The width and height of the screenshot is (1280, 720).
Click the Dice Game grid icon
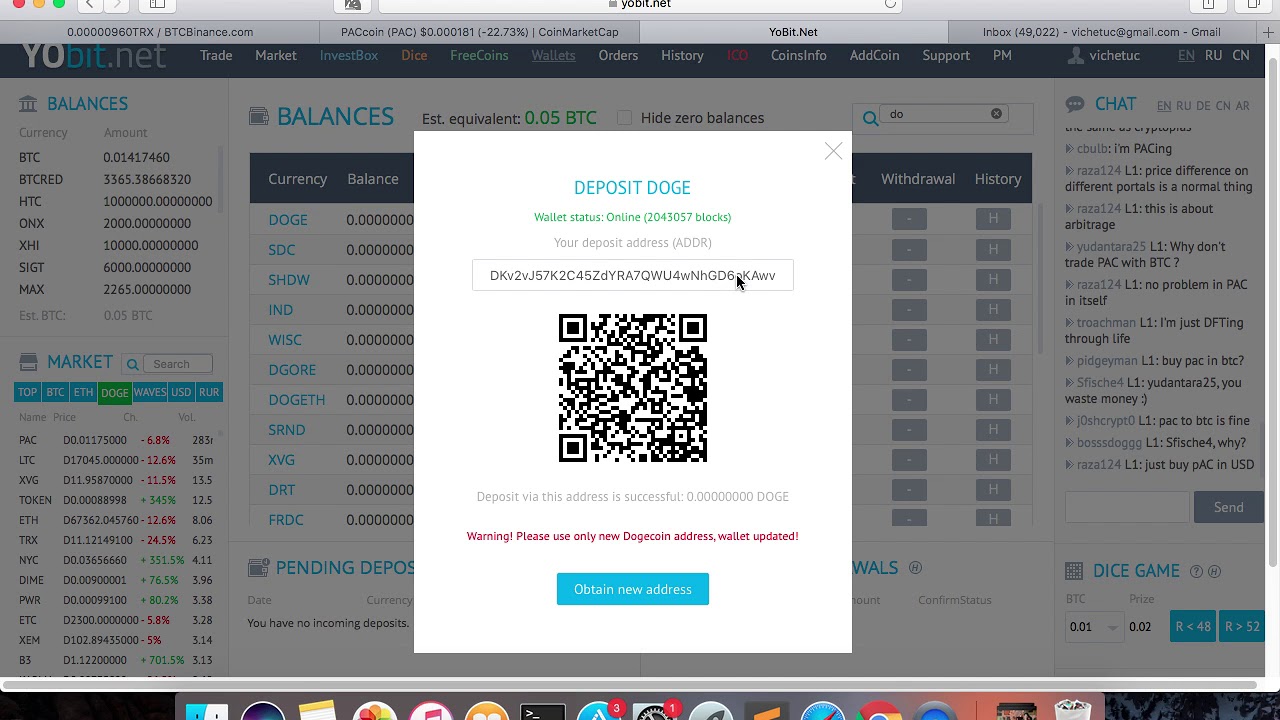(x=1074, y=571)
